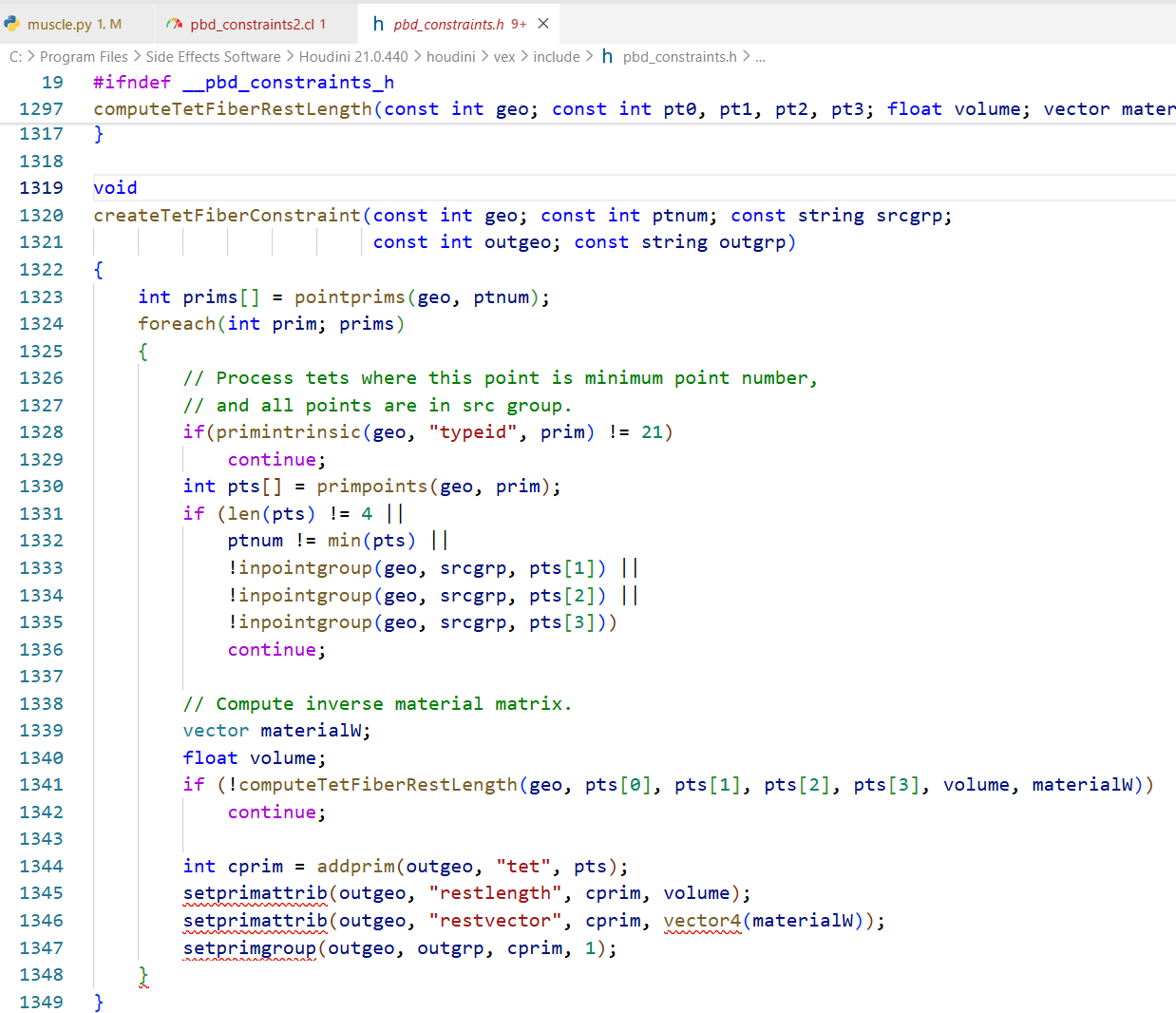Click the breadcrumb ellipsis symbol item
Screen dimensions: 1176x1013
pos(760,57)
